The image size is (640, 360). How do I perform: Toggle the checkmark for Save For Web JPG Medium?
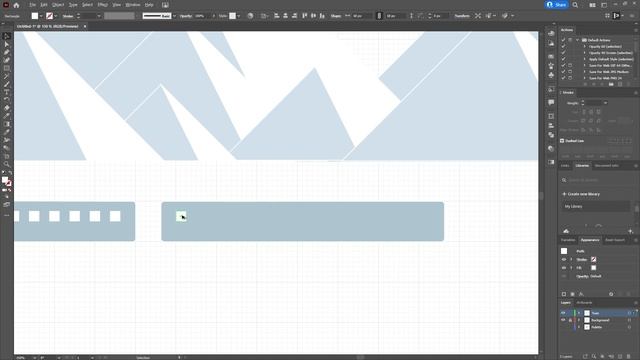point(564,72)
